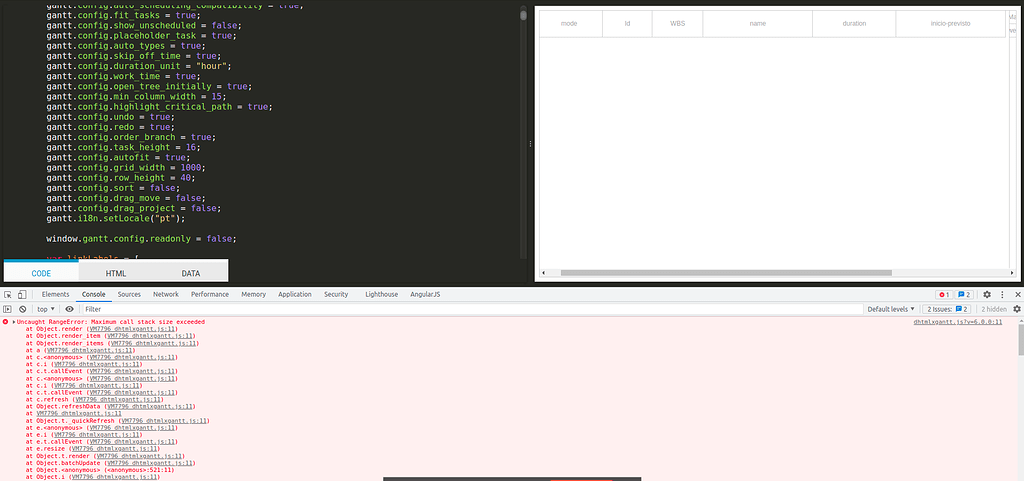
Task: Toggle the device toolbar icon
Action: tap(22, 294)
